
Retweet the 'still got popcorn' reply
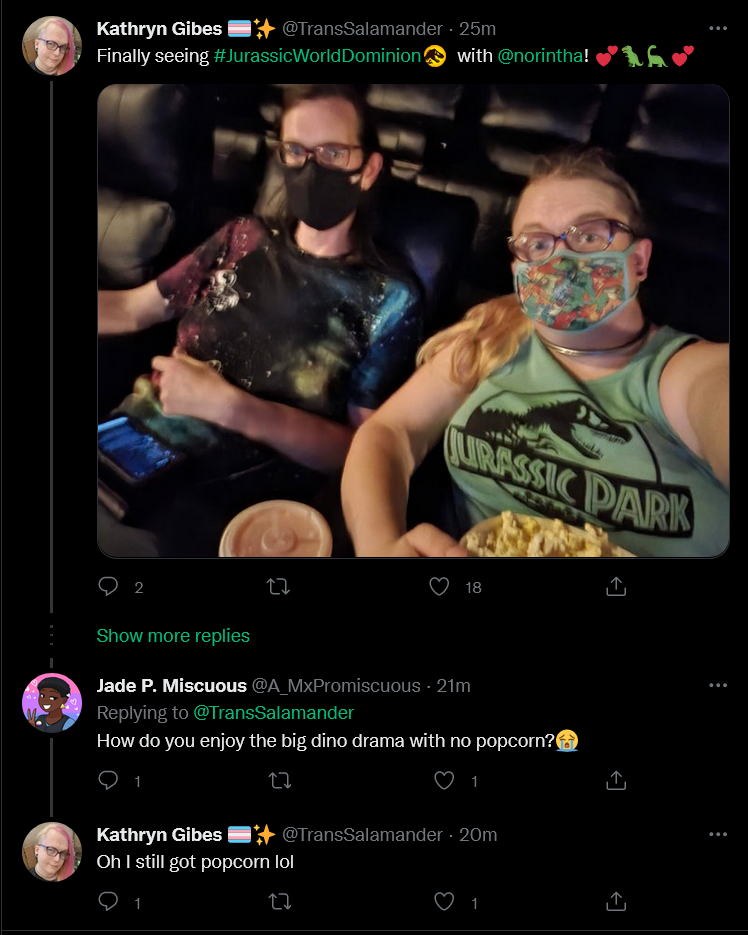(279, 901)
